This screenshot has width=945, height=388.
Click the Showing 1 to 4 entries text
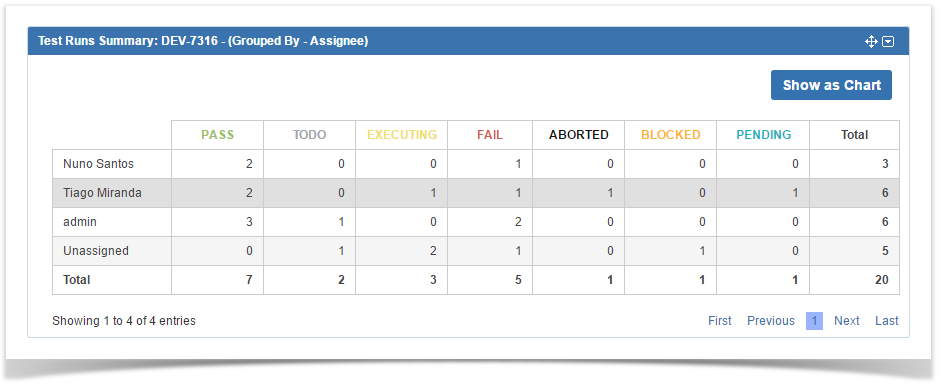pyautogui.click(x=124, y=321)
